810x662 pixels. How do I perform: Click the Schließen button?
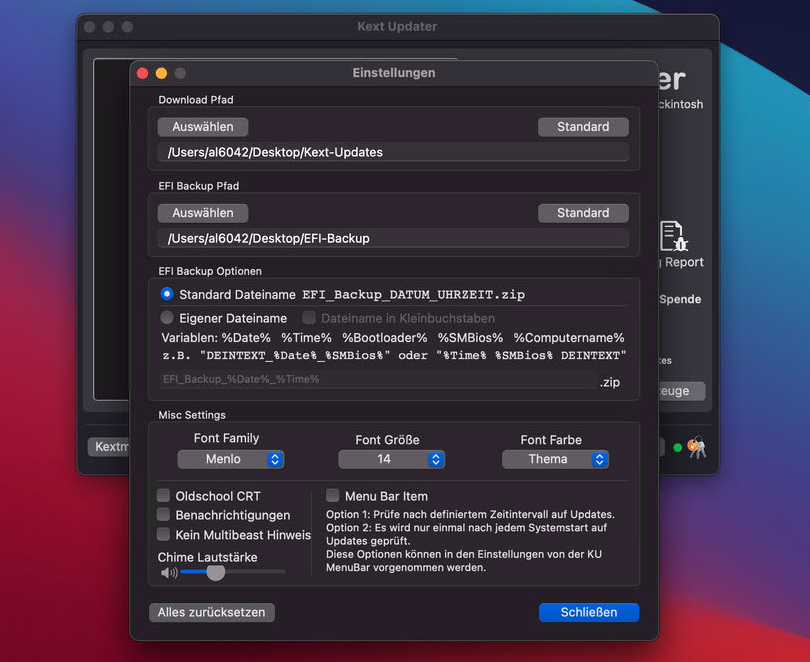pos(588,612)
